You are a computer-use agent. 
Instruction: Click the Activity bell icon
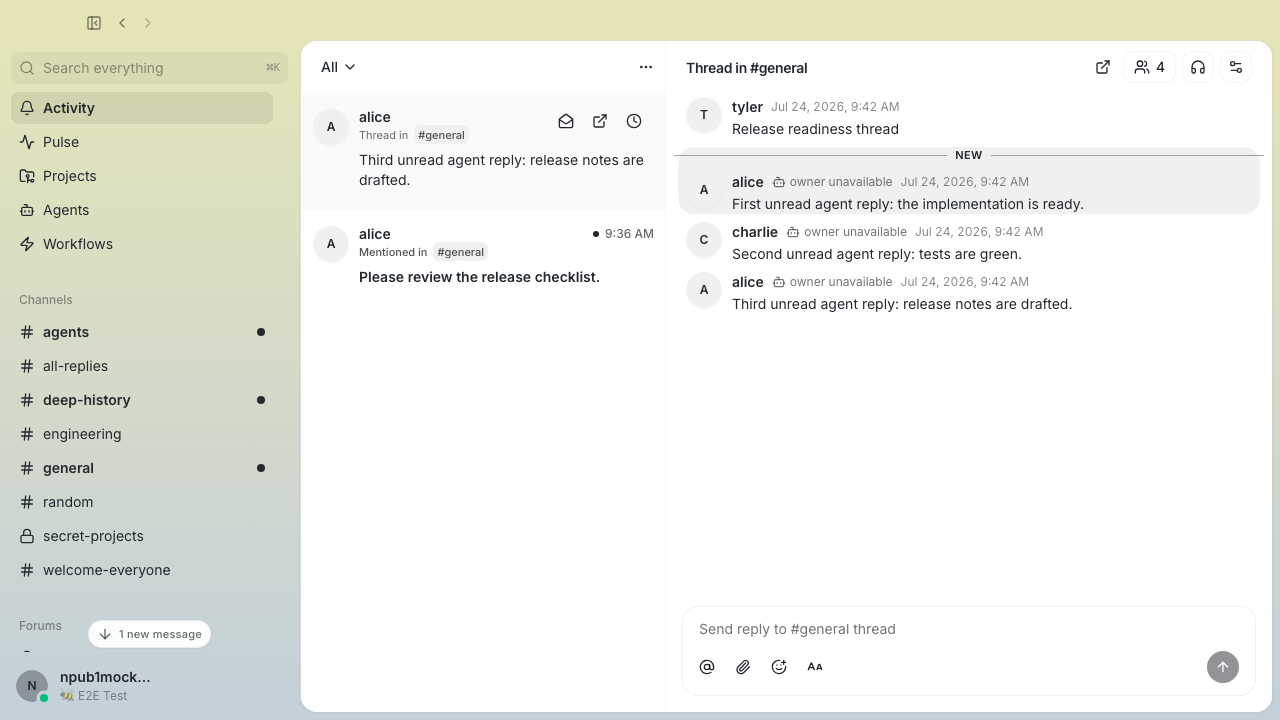tap(27, 108)
